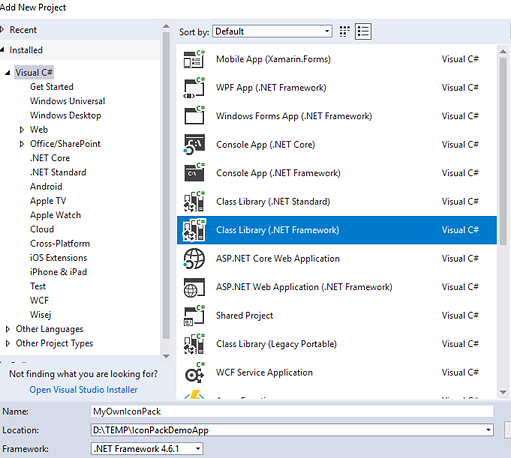Image resolution: width=511 pixels, height=458 pixels.
Task: Select Windows Forms App (.NET Framework) text
Action: (x=294, y=116)
